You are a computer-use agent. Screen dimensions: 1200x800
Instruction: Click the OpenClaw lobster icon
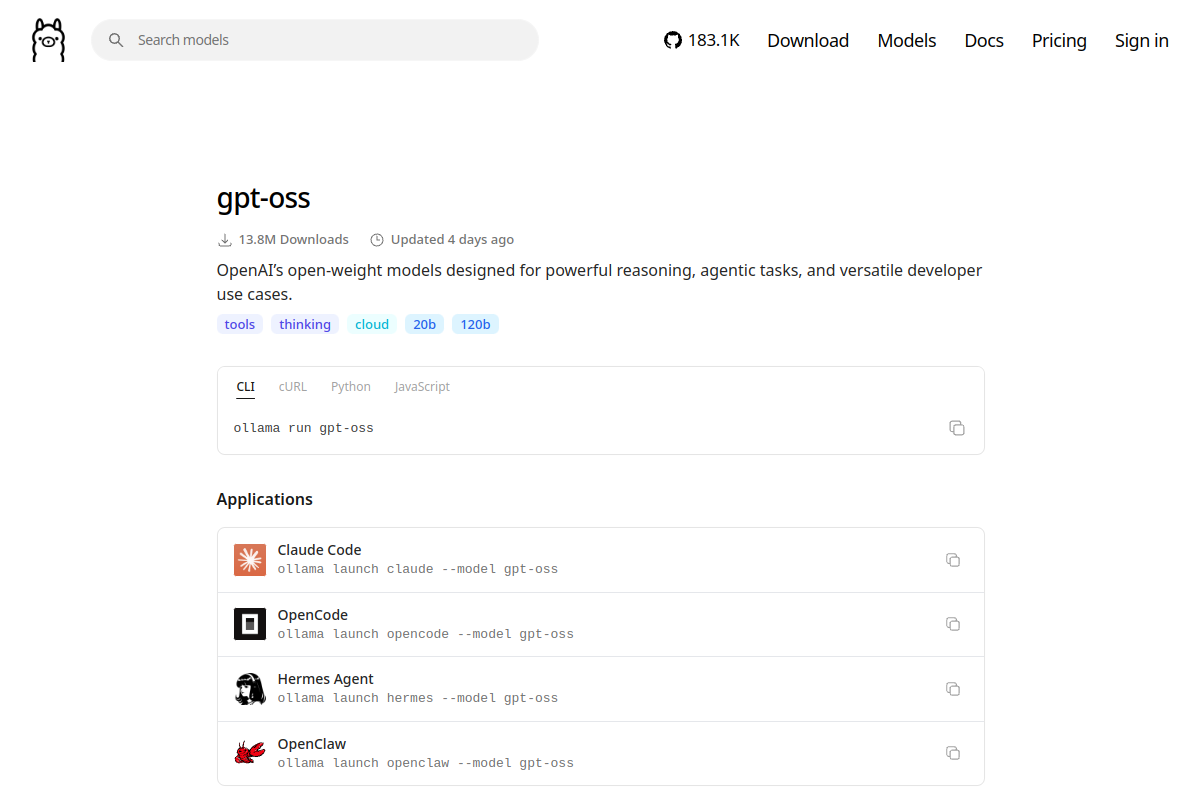click(x=250, y=753)
